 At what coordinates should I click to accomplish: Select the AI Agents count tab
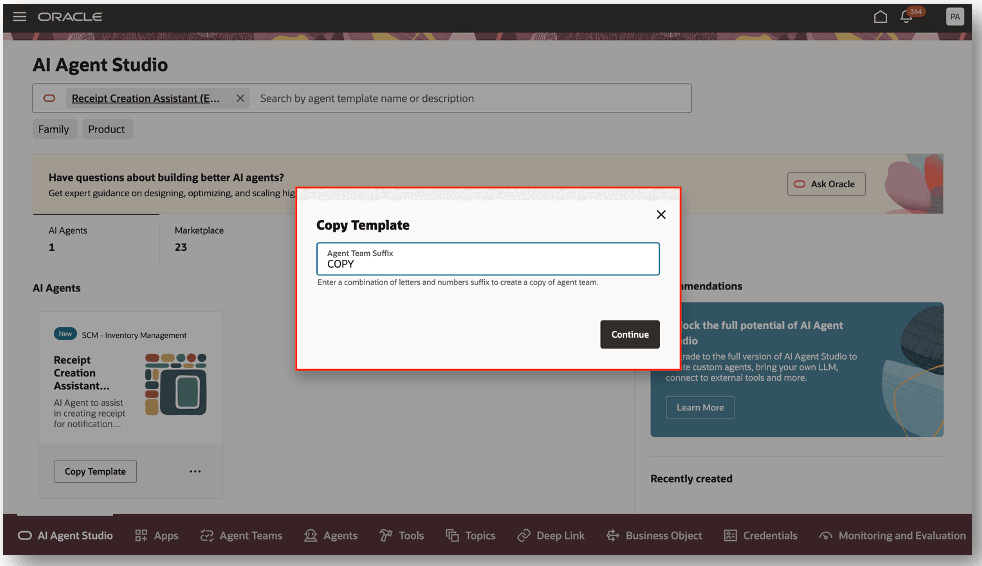tap(96, 239)
